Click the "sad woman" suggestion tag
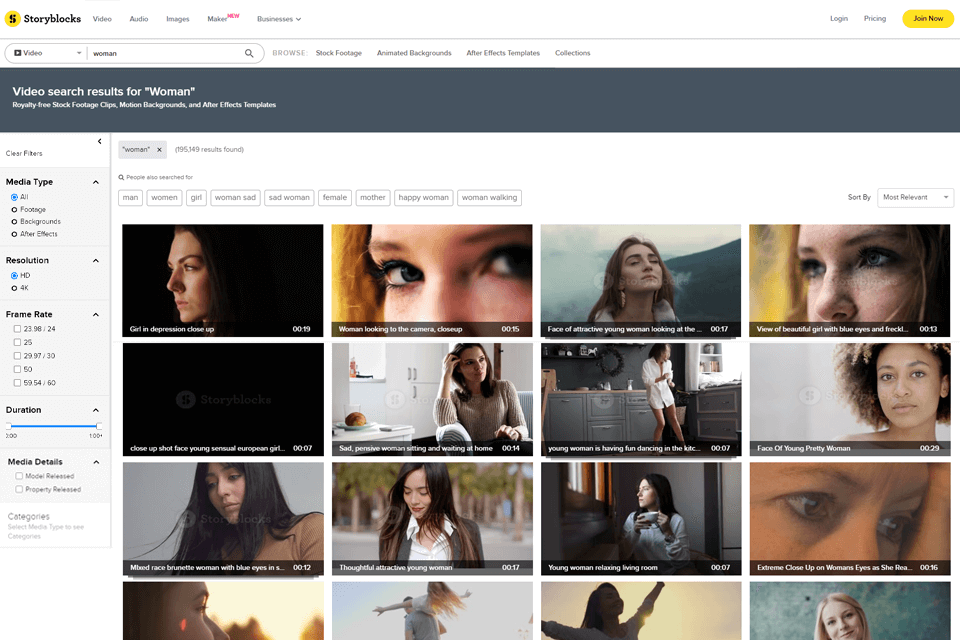960x640 pixels. tap(289, 198)
